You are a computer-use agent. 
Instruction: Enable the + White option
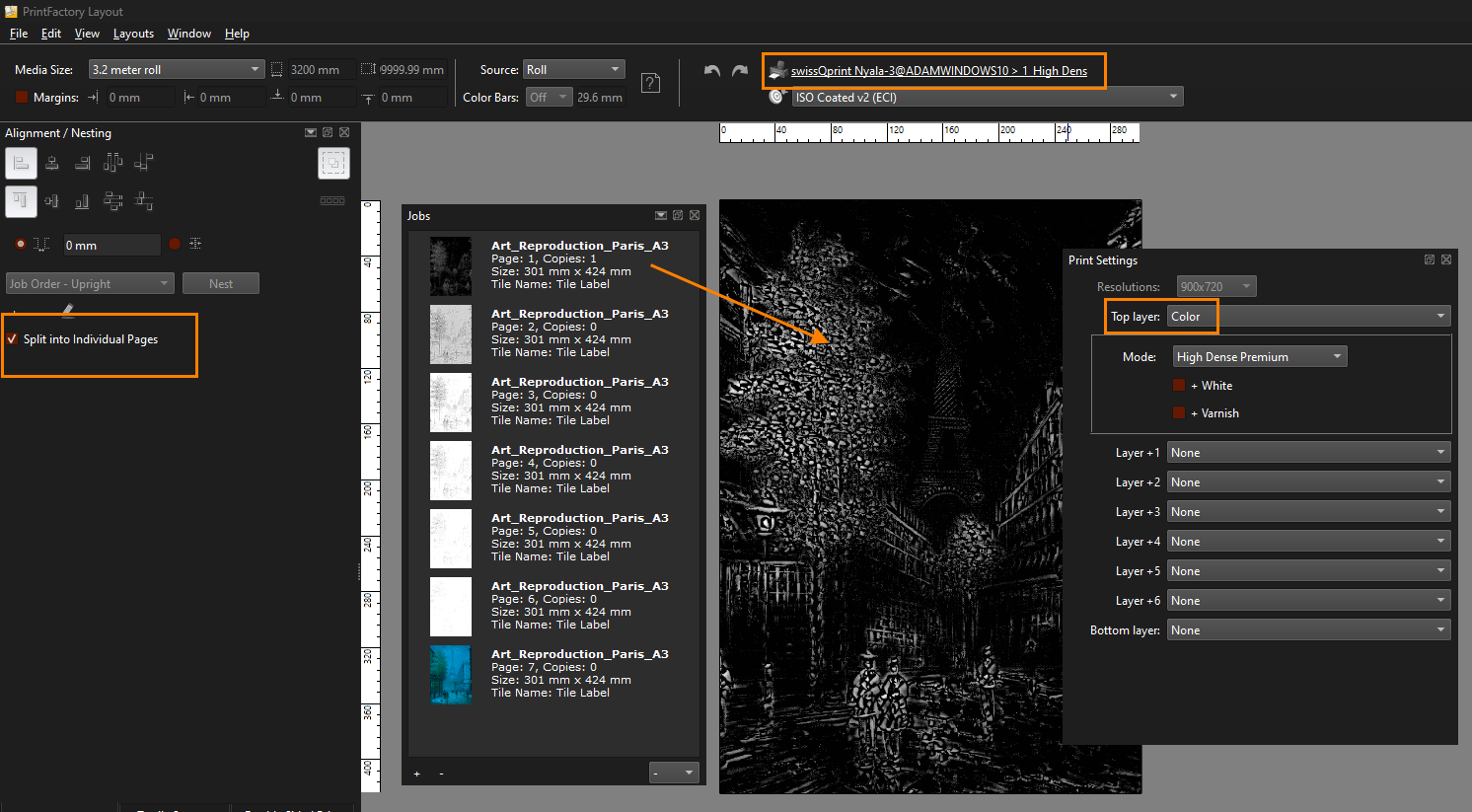point(1179,386)
